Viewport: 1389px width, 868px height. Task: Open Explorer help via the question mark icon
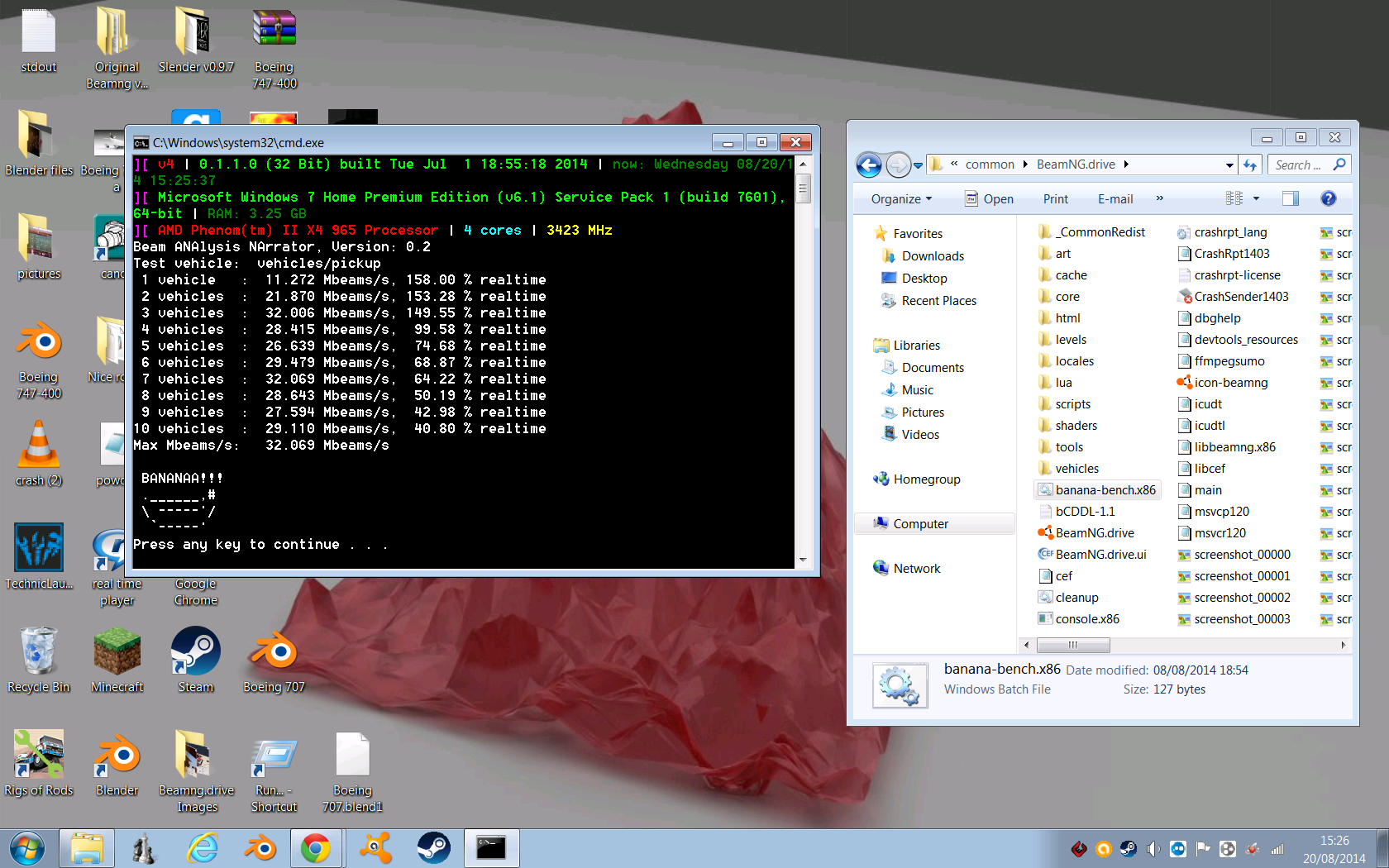point(1329,198)
